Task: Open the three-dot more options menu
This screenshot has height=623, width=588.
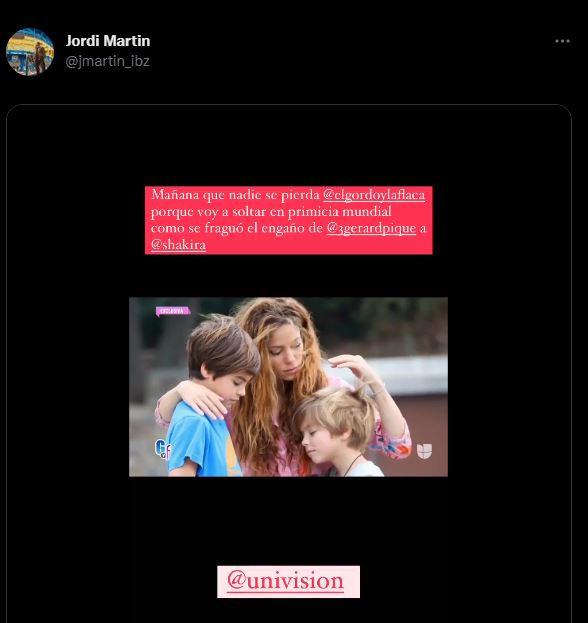Action: click(x=562, y=41)
